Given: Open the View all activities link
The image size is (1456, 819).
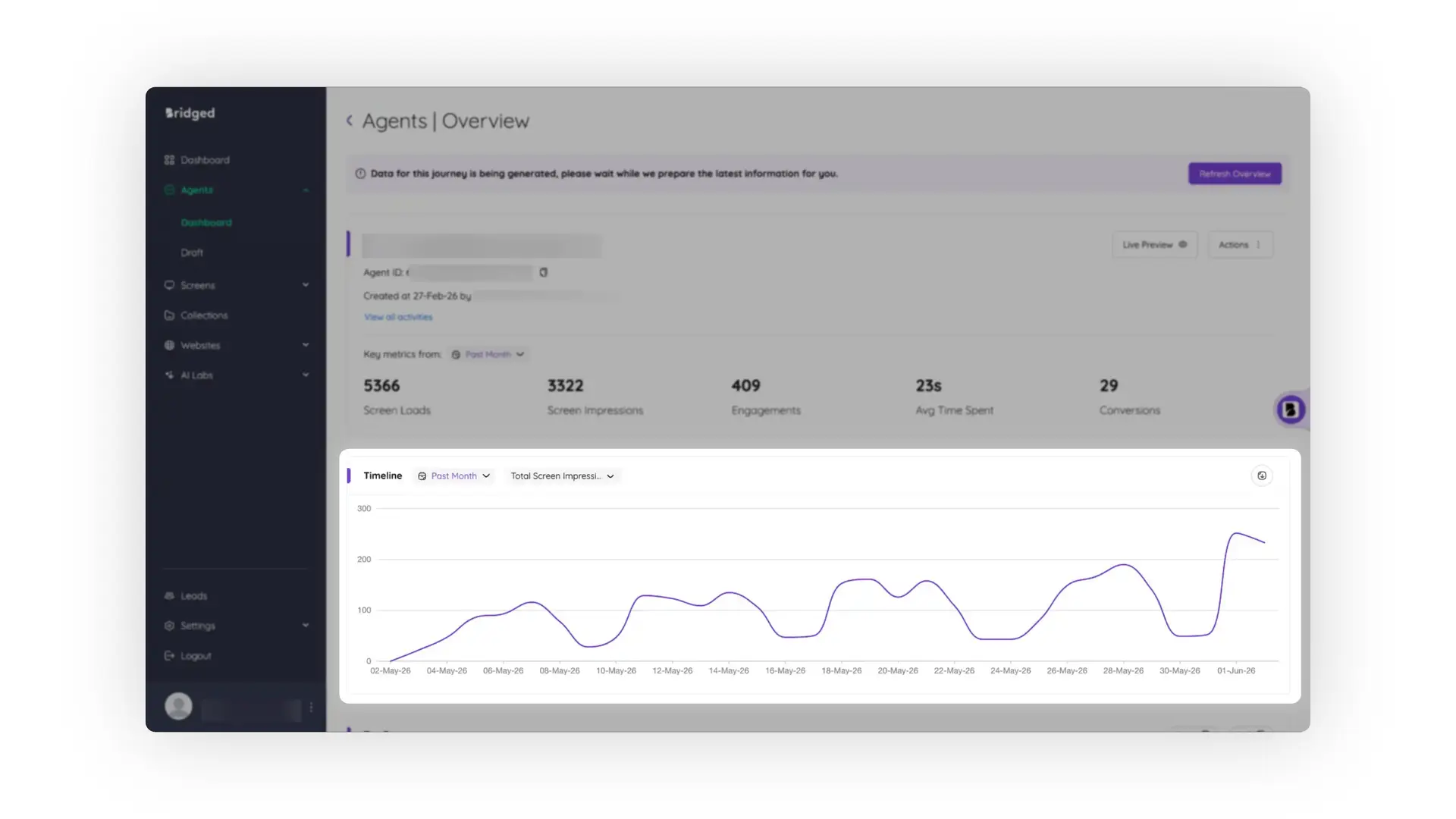Looking at the screenshot, I should tap(398, 317).
